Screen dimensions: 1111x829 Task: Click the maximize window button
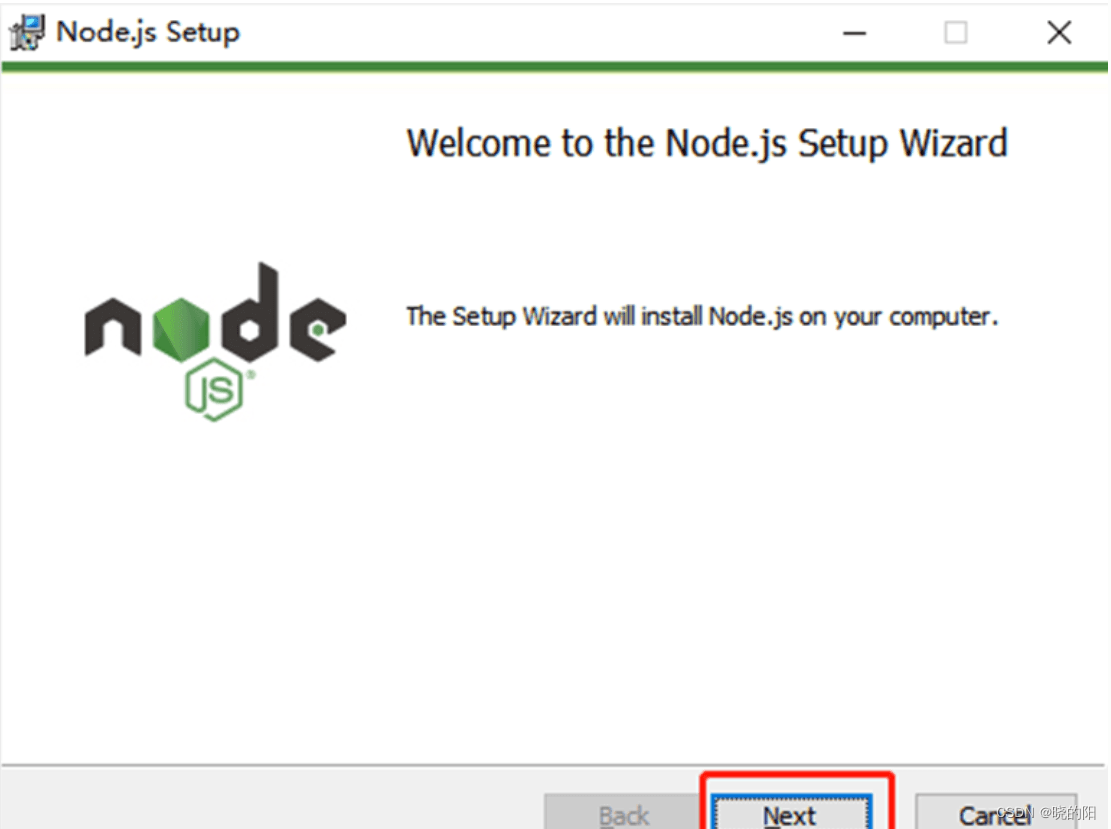tap(956, 33)
